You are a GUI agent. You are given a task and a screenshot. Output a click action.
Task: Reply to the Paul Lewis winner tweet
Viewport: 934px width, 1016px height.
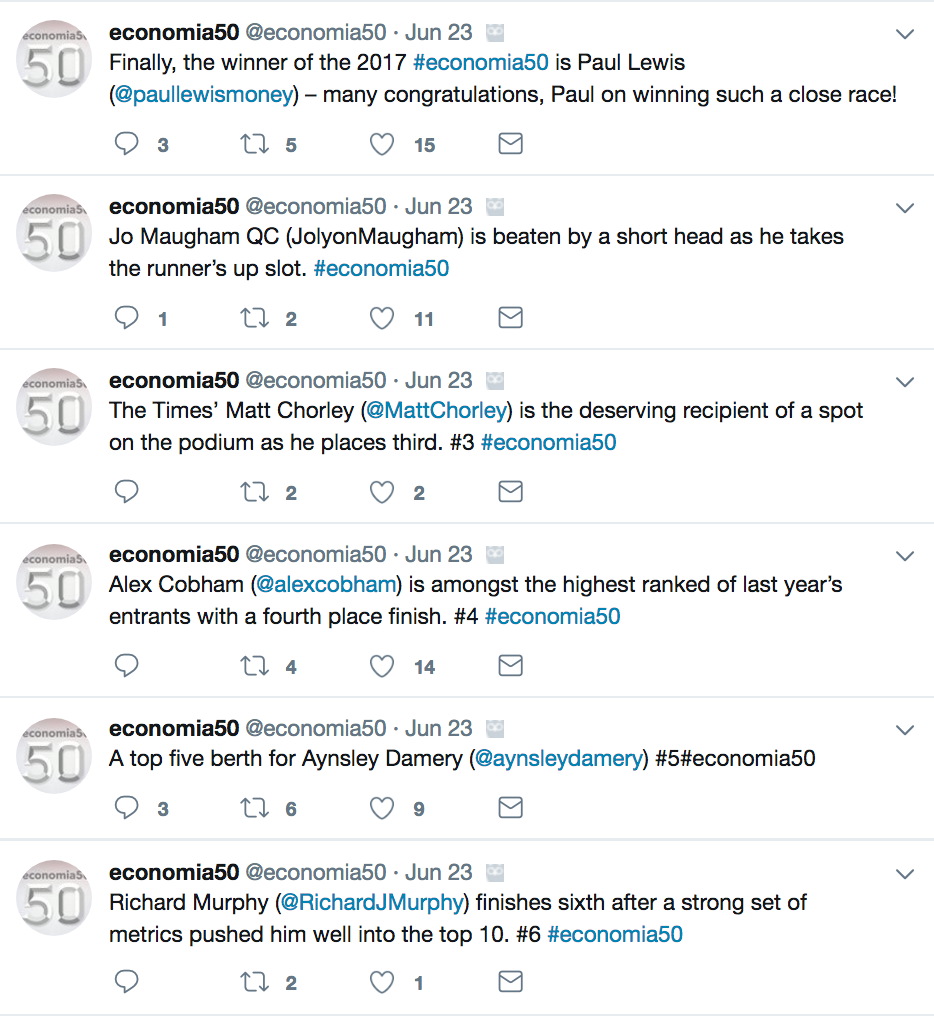click(x=127, y=145)
